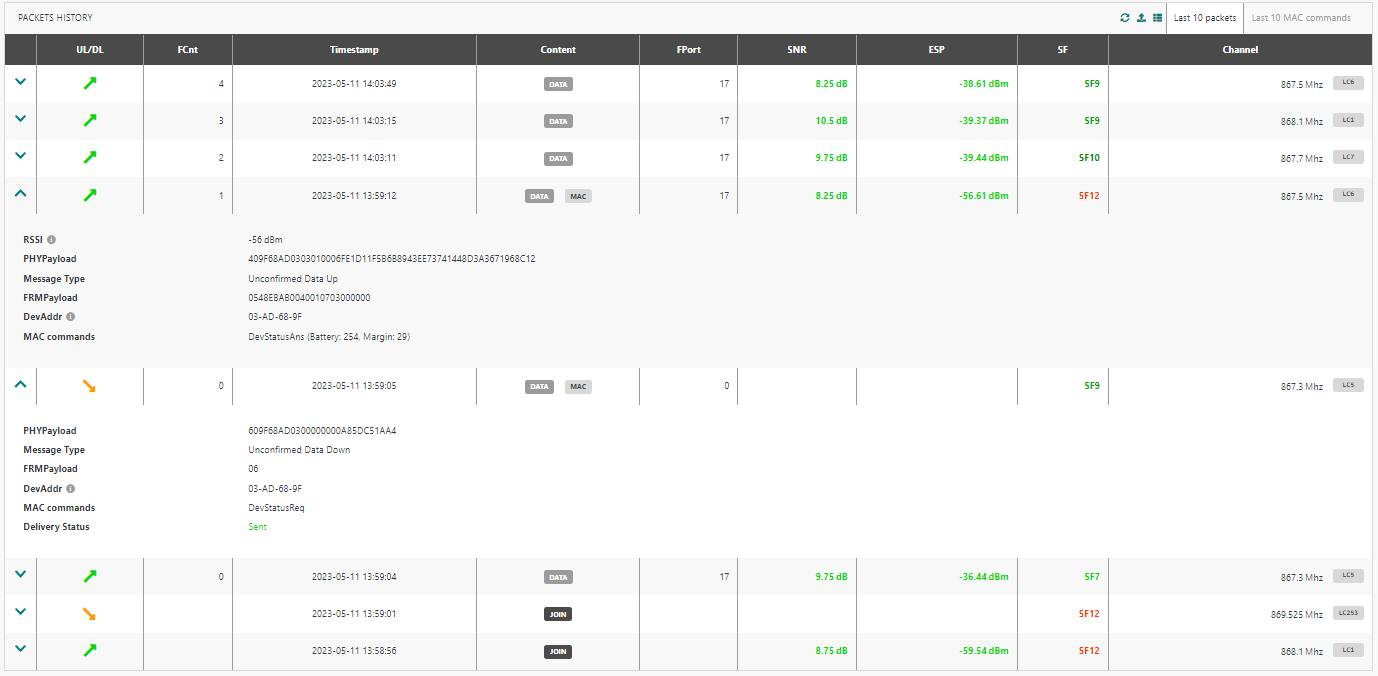Click info icon beside DevAddr in uplink details
1378x676 pixels.
coord(70,317)
